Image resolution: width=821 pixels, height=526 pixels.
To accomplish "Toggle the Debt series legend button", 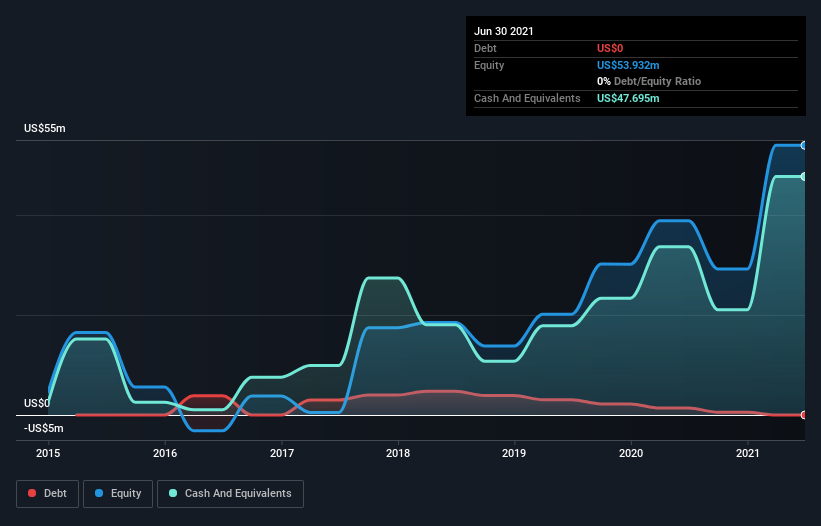I will 48,494.
